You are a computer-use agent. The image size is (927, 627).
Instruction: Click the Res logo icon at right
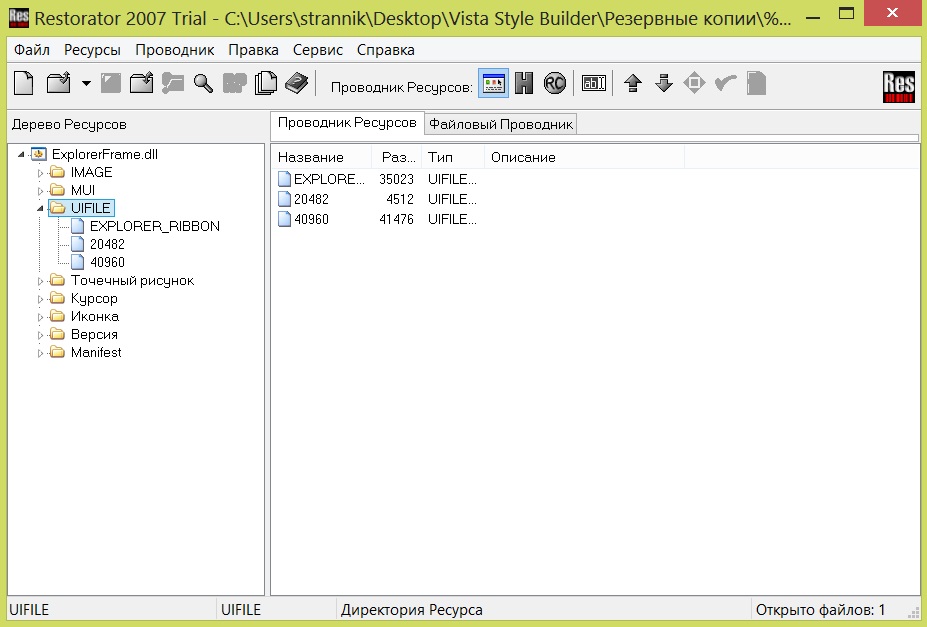coord(899,86)
